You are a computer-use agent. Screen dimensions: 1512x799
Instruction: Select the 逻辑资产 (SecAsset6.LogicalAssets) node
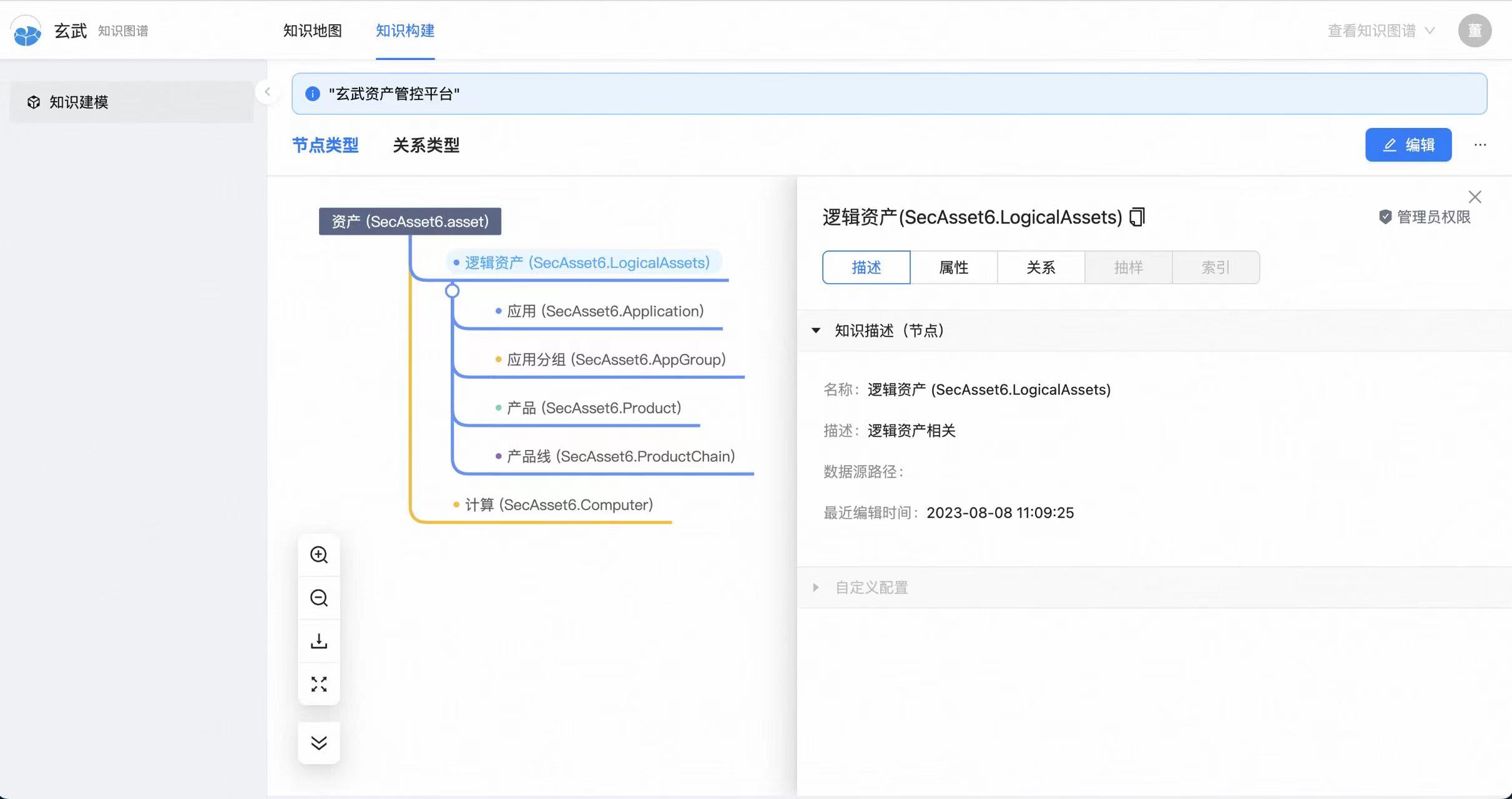click(584, 263)
